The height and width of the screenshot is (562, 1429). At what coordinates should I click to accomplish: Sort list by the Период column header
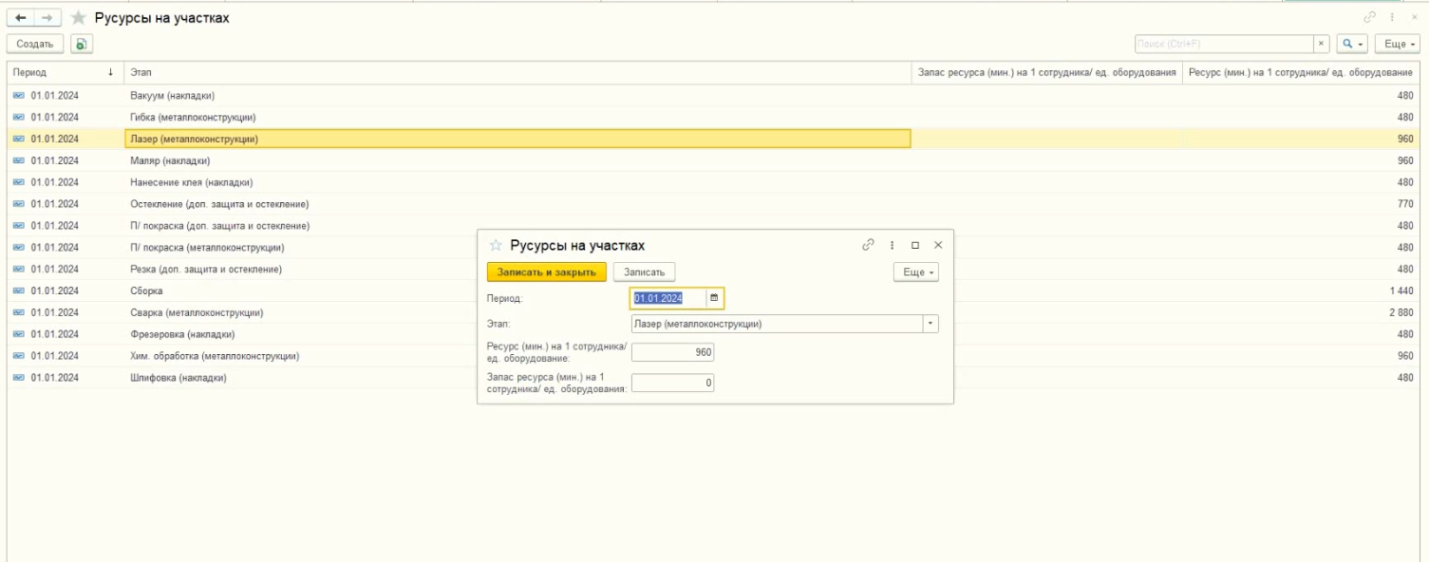pyautogui.click(x=60, y=73)
